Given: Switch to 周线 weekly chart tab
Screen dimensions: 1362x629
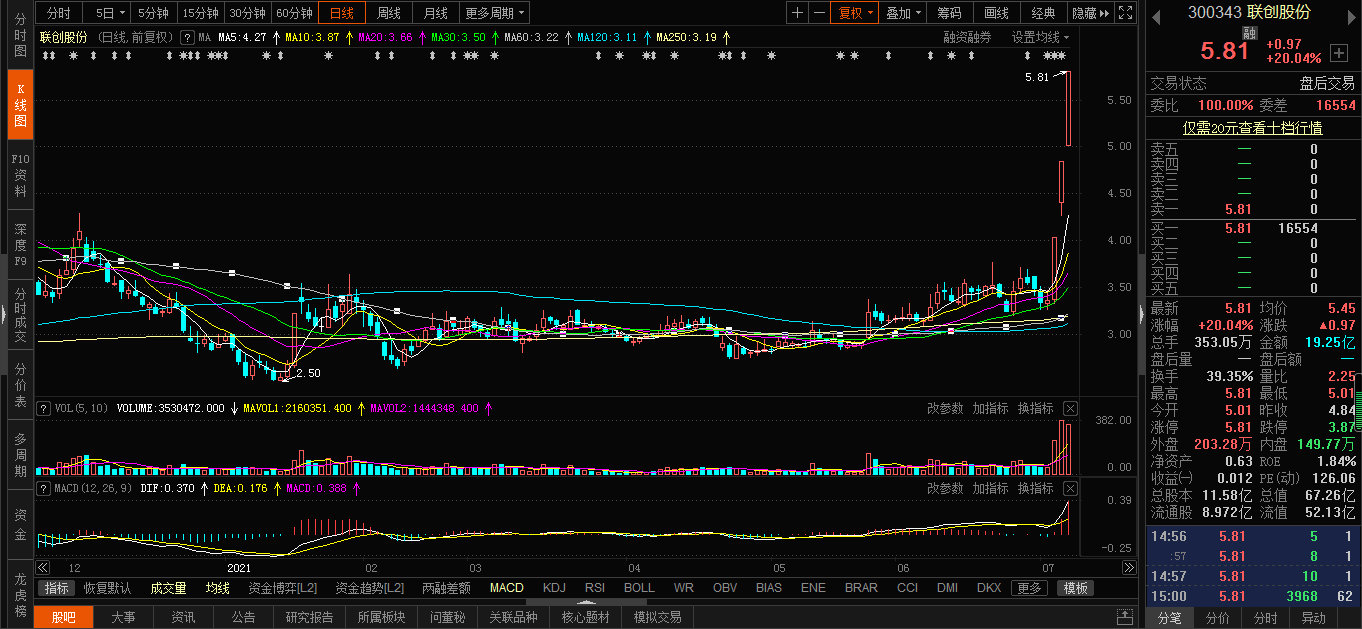Looking at the screenshot, I should click(388, 13).
